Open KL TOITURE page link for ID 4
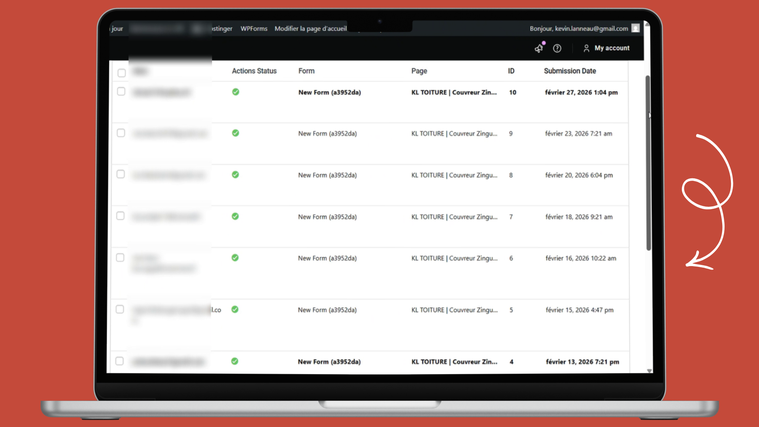Image resolution: width=759 pixels, height=427 pixels. pos(454,362)
